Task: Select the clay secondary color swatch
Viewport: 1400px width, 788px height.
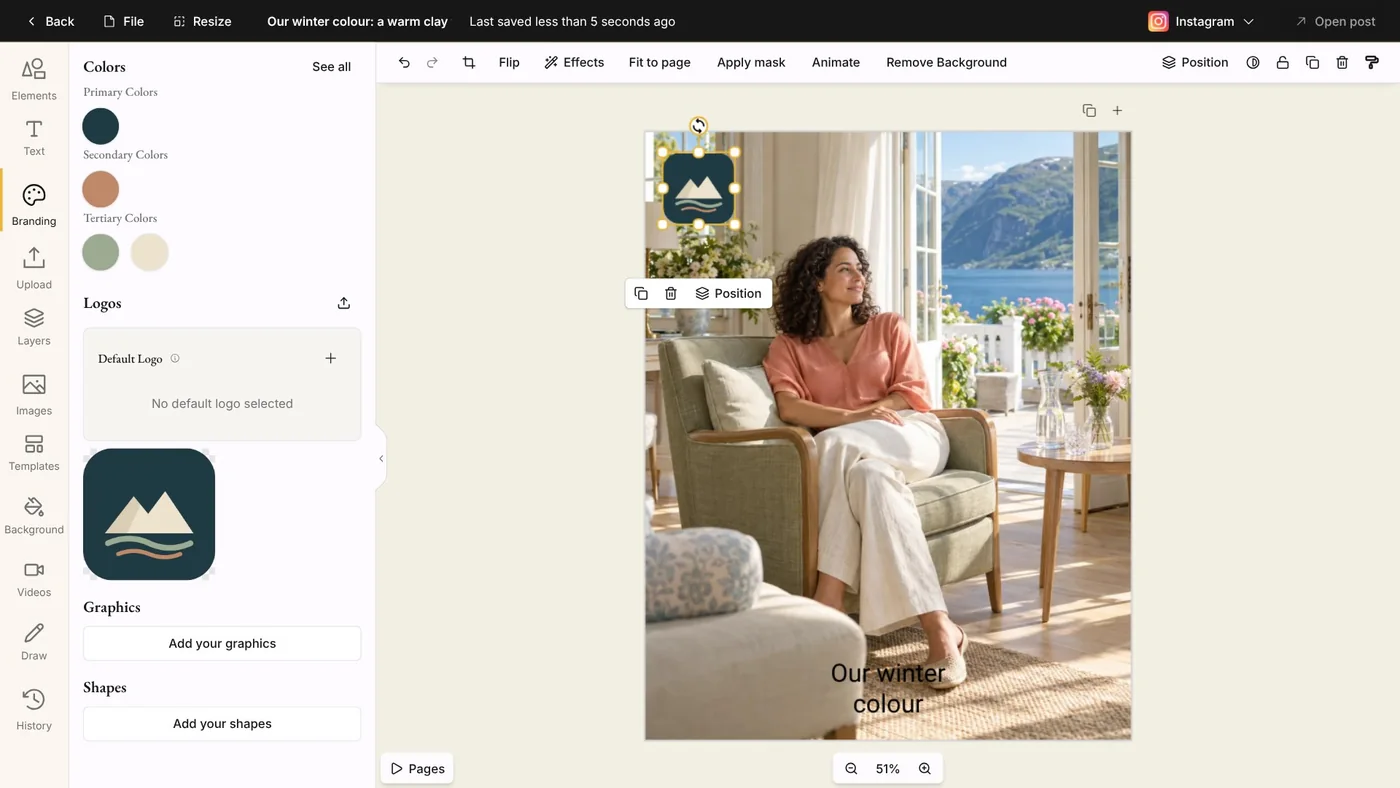Action: pyautogui.click(x=100, y=189)
